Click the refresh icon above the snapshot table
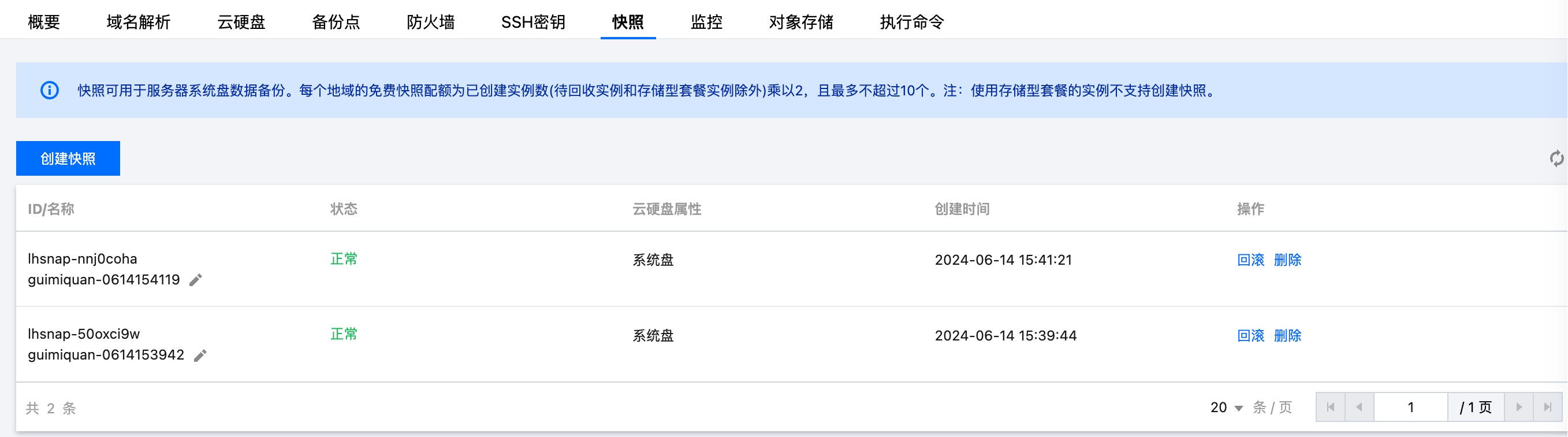This screenshot has height=437, width=1568. [x=1556, y=159]
